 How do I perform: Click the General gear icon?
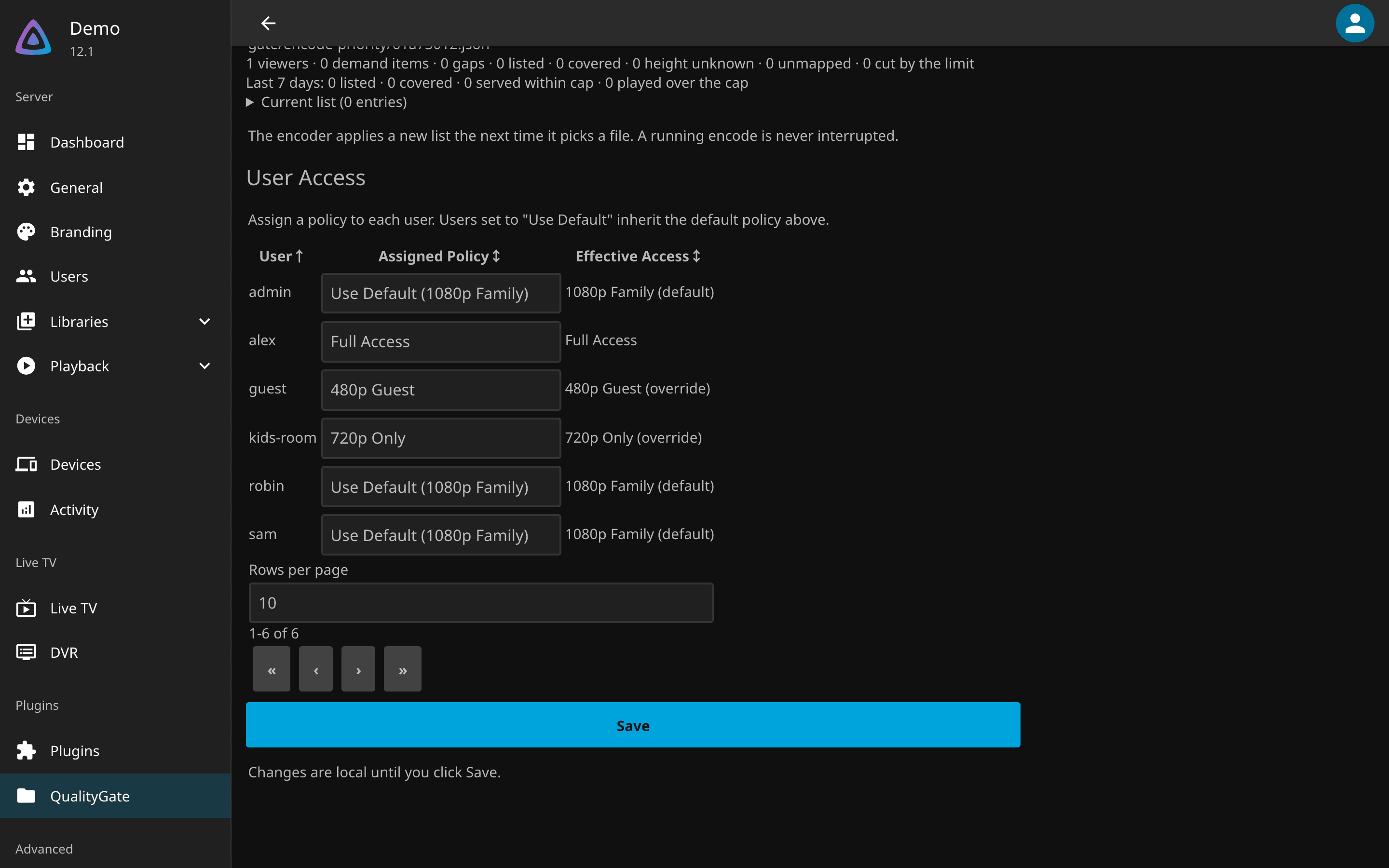(x=26, y=187)
